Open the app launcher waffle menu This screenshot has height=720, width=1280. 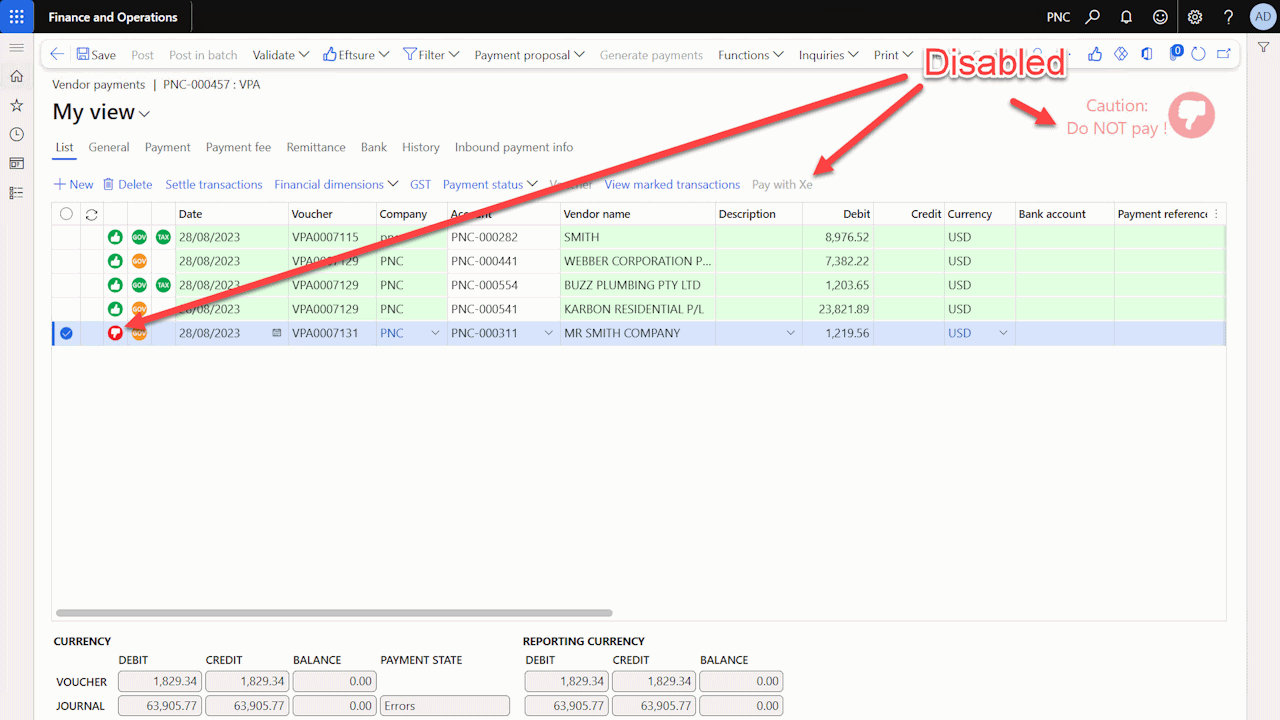tap(16, 17)
